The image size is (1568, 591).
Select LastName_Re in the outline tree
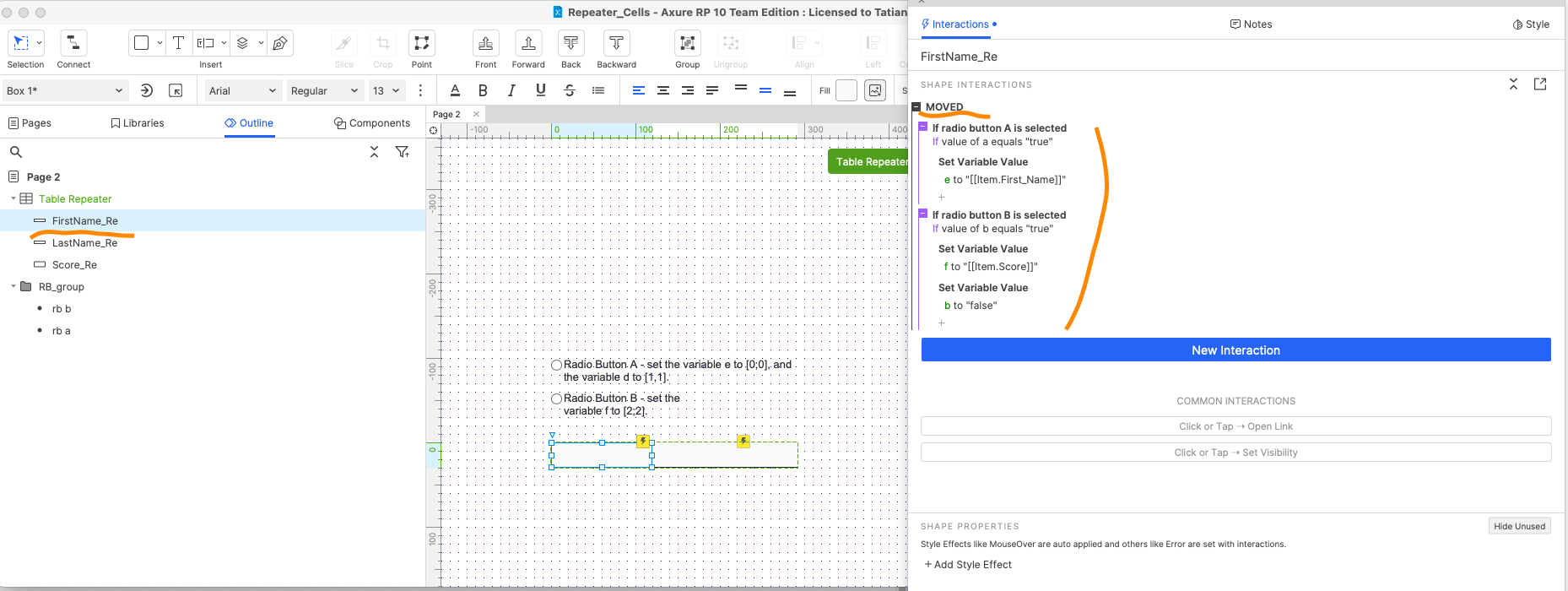[84, 243]
